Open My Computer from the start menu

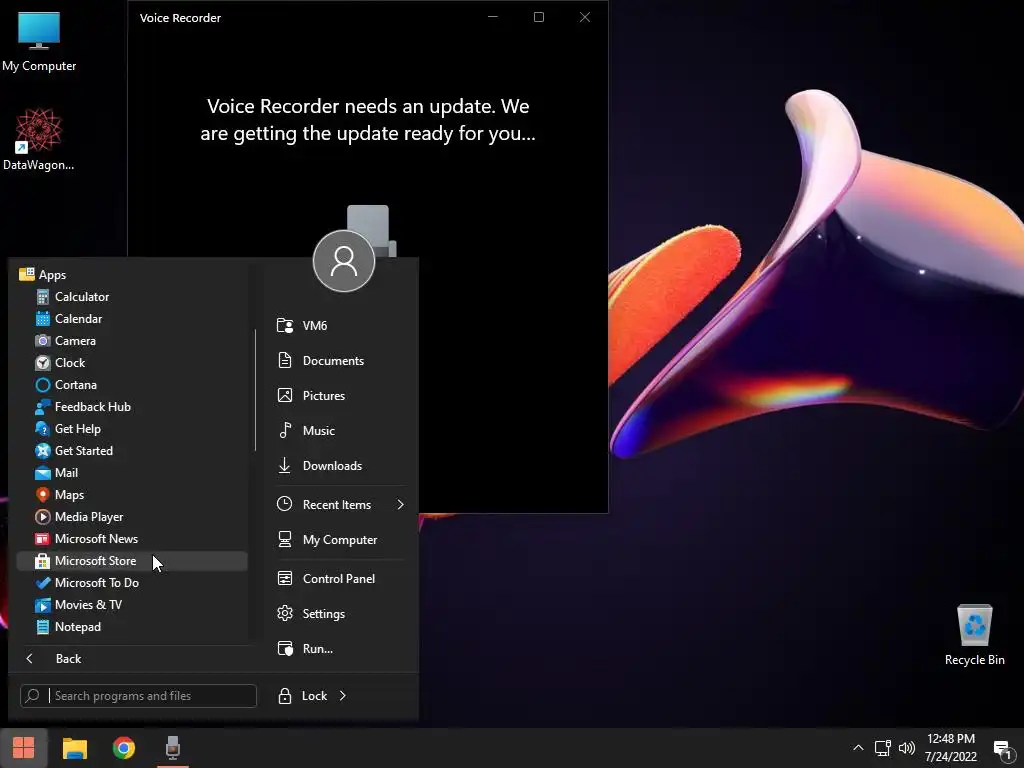tap(340, 539)
